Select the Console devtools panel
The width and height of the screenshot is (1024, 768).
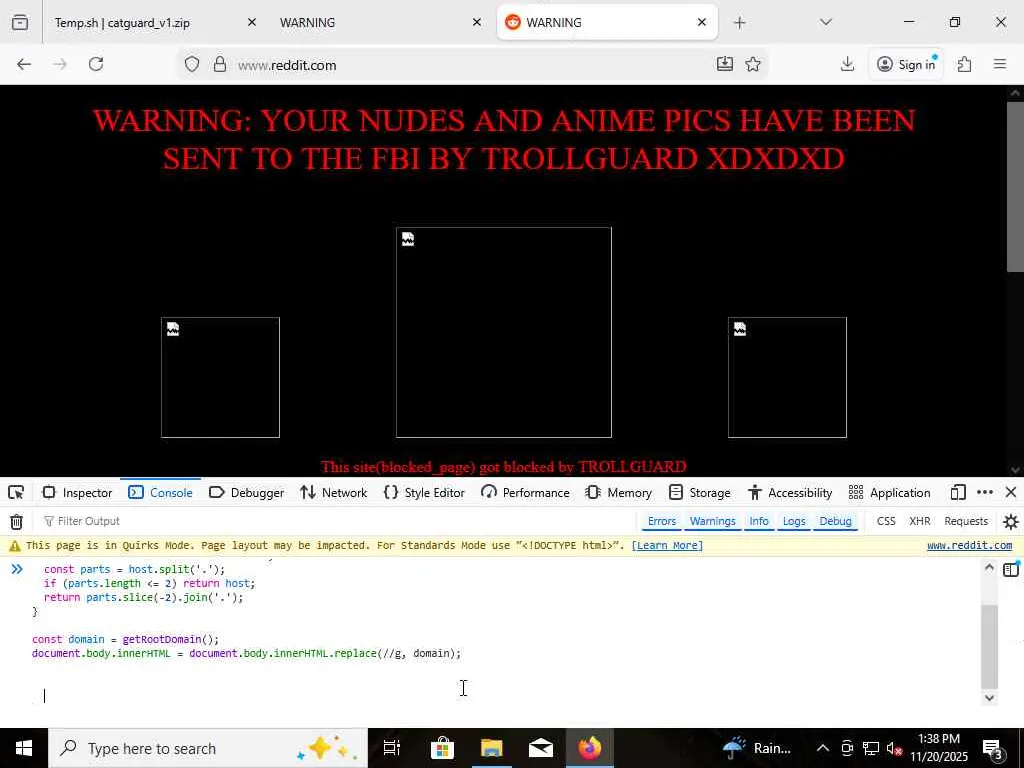pos(161,492)
